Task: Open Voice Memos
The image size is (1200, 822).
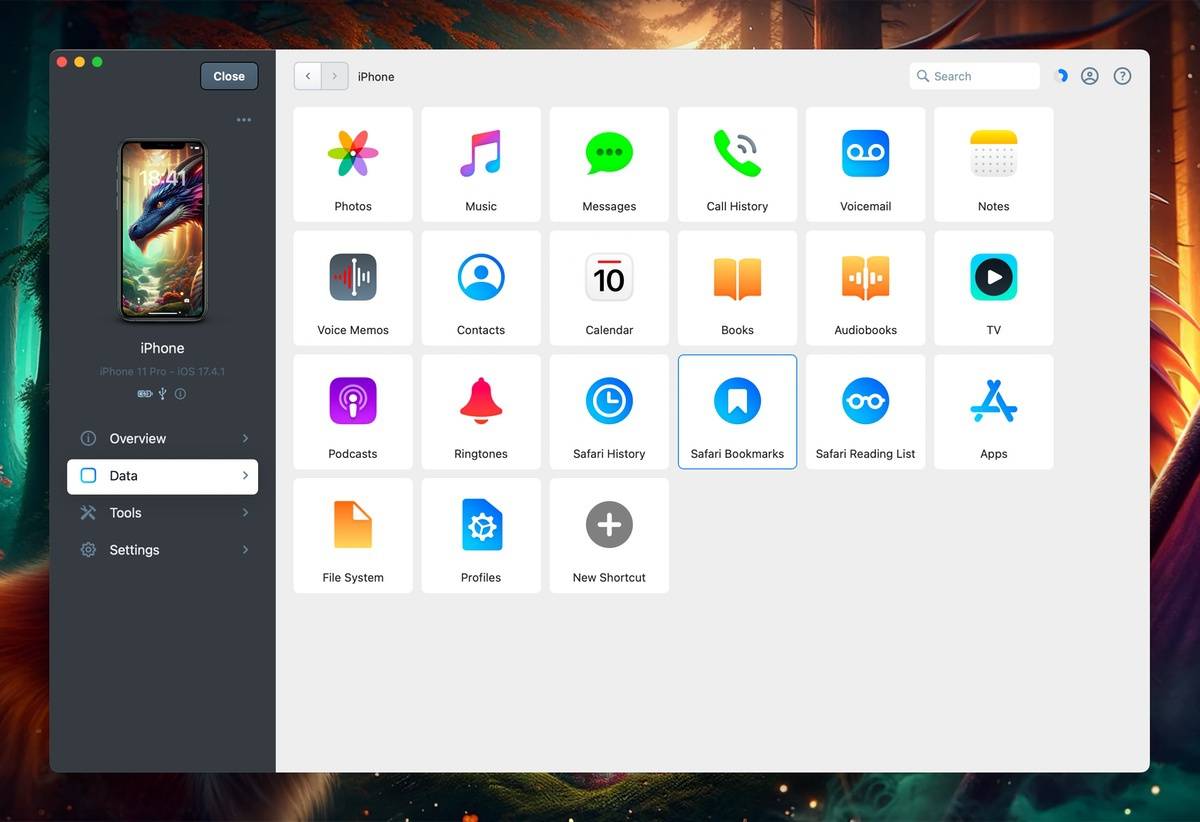Action: pos(353,288)
